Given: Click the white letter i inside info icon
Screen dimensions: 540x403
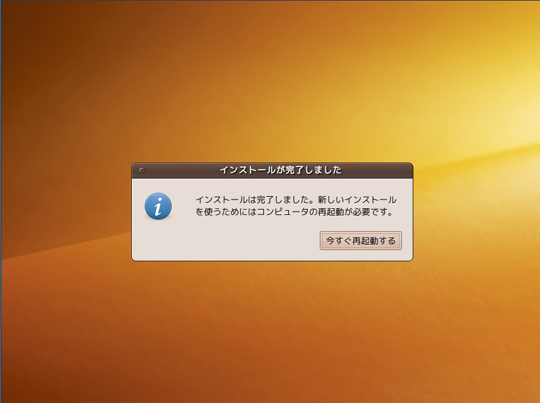Looking at the screenshot, I should point(158,207).
